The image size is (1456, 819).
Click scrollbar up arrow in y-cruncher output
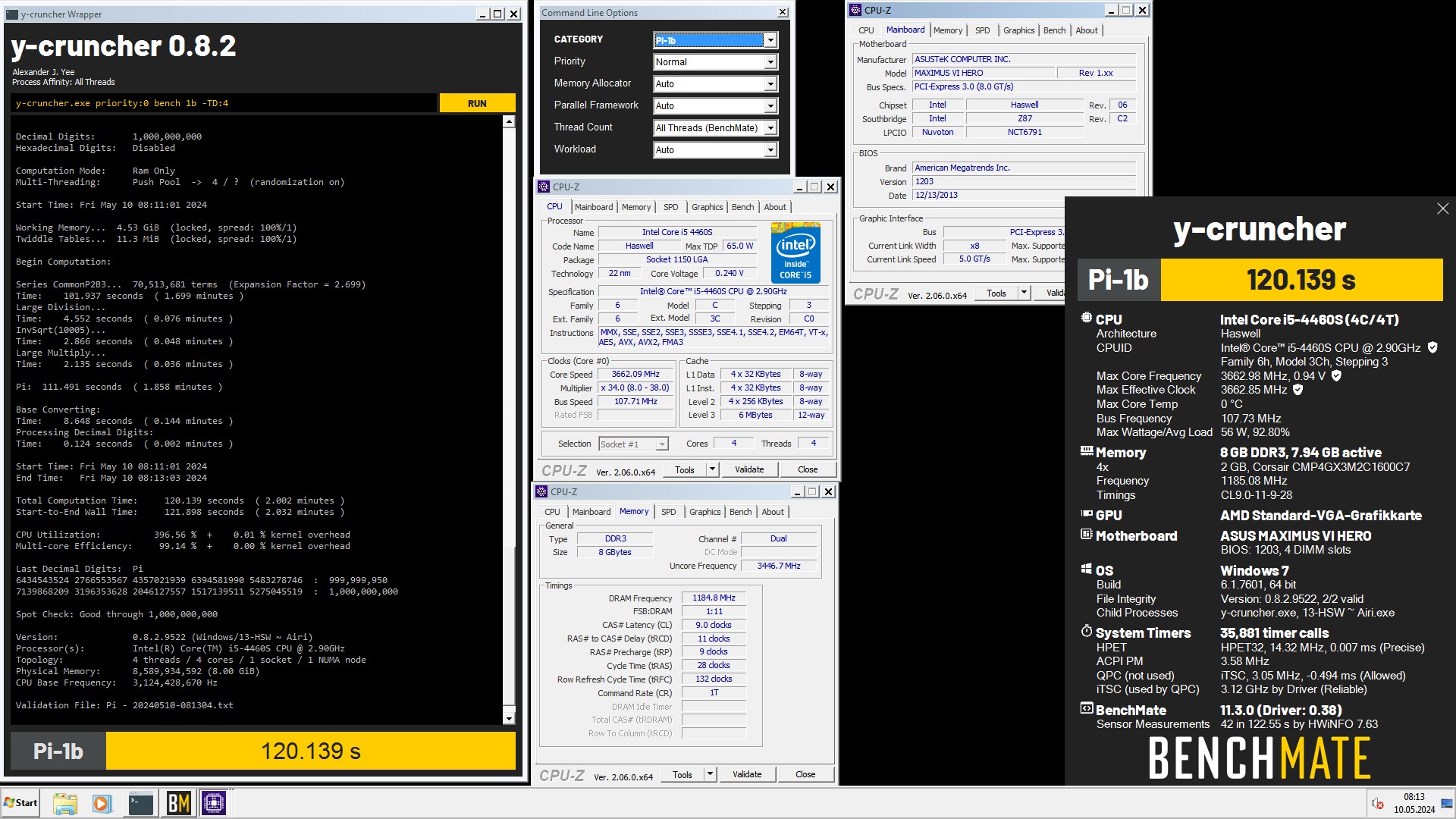point(509,121)
